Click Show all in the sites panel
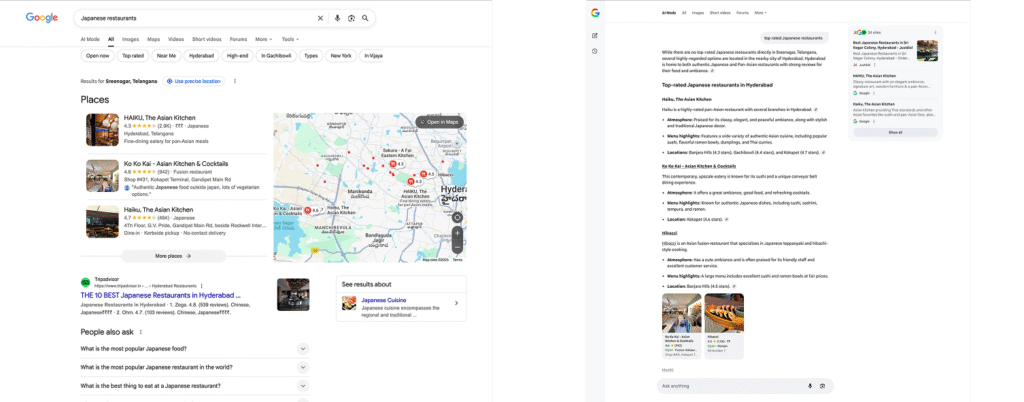The image size is (1024, 402). 895,132
